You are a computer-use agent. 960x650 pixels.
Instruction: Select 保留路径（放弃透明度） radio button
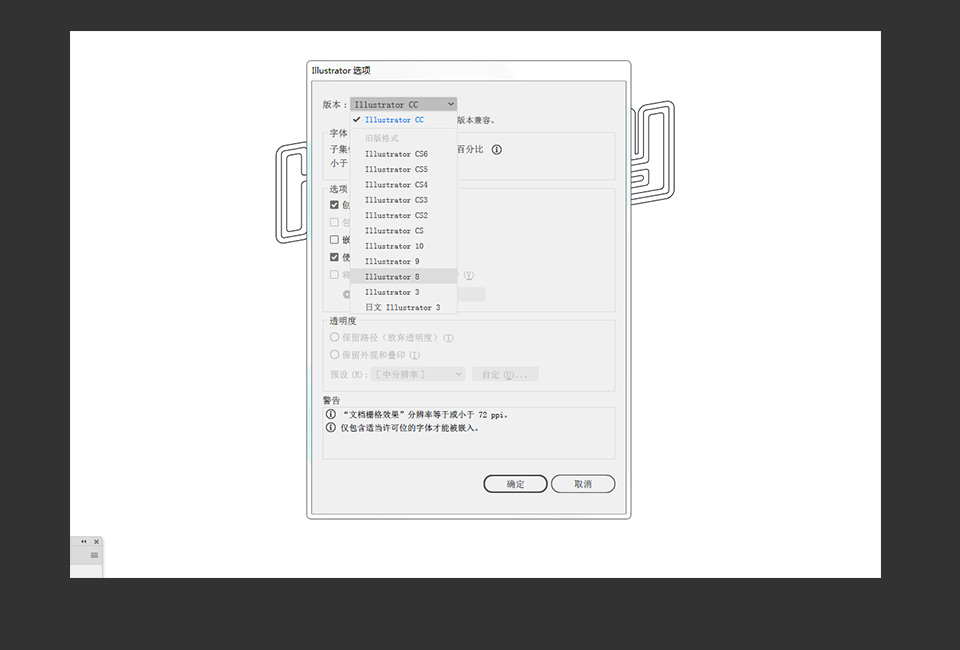pos(334,337)
